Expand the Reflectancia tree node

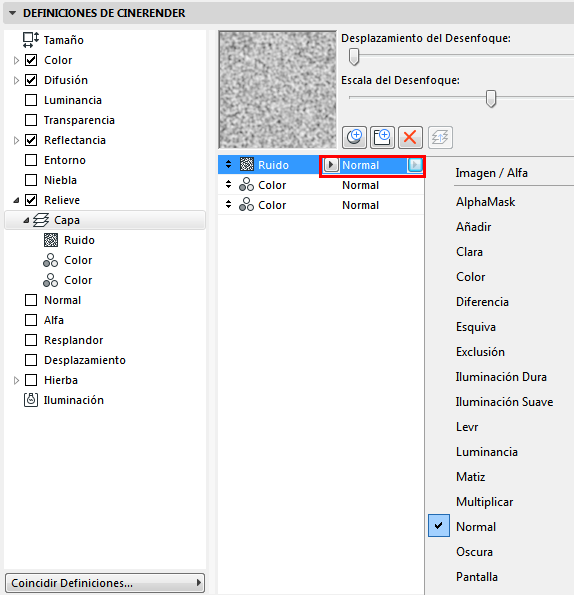(x=16, y=140)
